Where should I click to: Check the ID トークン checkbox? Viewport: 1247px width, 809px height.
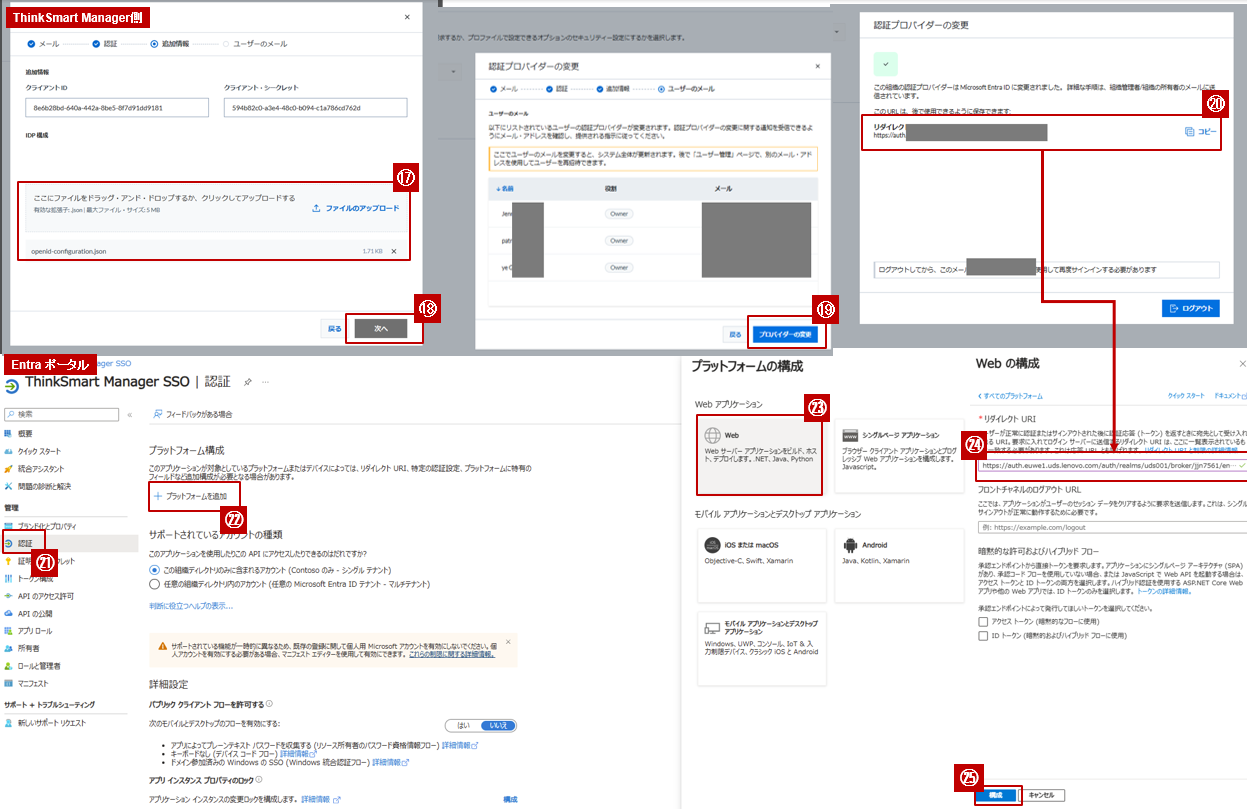tap(983, 635)
